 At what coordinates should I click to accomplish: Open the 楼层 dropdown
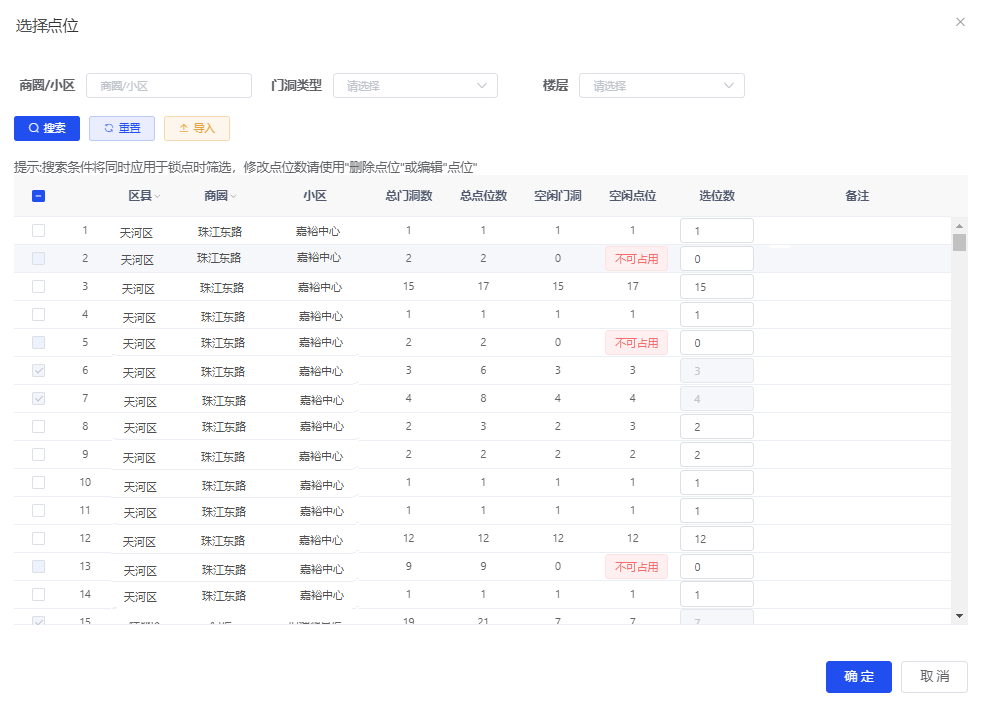(661, 86)
